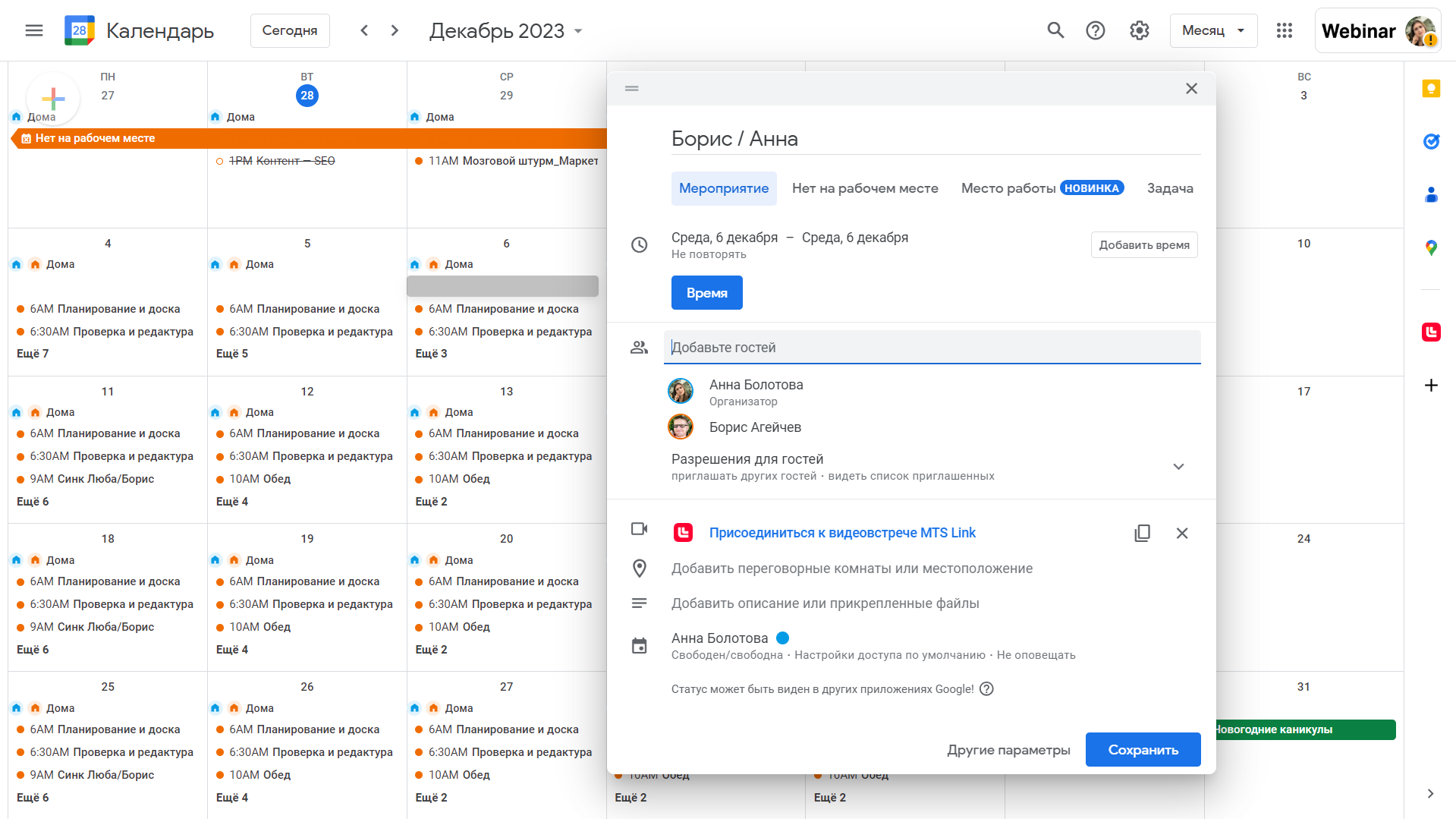Click the create event plus button
The width and height of the screenshot is (1456, 819).
(x=53, y=98)
